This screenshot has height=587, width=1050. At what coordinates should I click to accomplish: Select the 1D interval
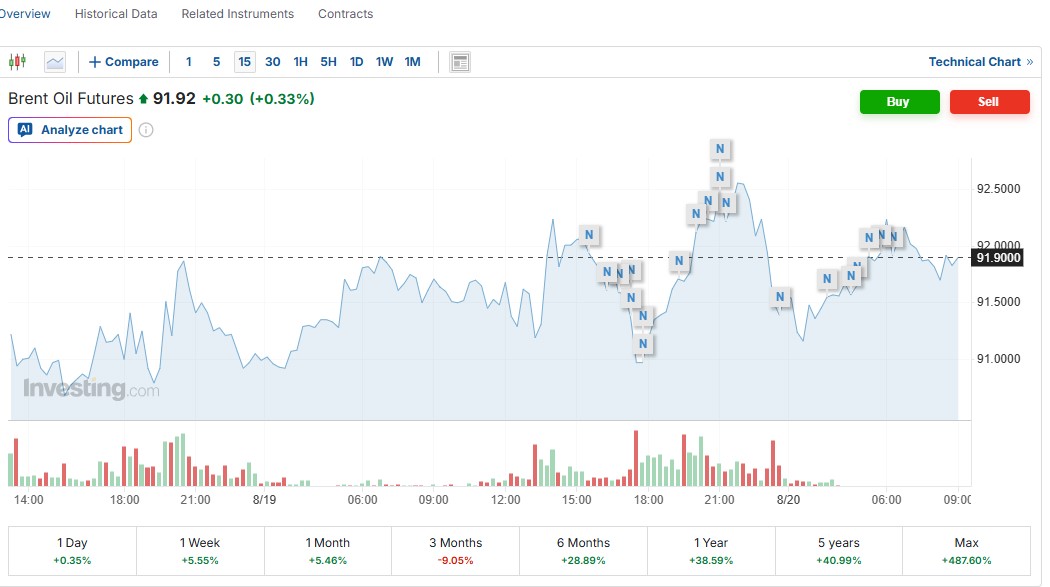pyautogui.click(x=356, y=62)
